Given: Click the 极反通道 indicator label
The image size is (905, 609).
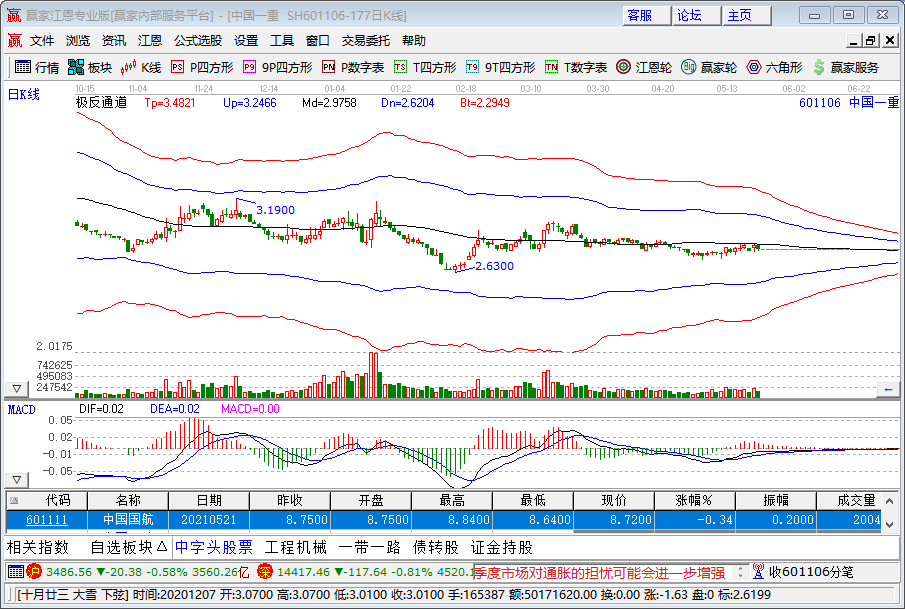Looking at the screenshot, I should 101,103.
